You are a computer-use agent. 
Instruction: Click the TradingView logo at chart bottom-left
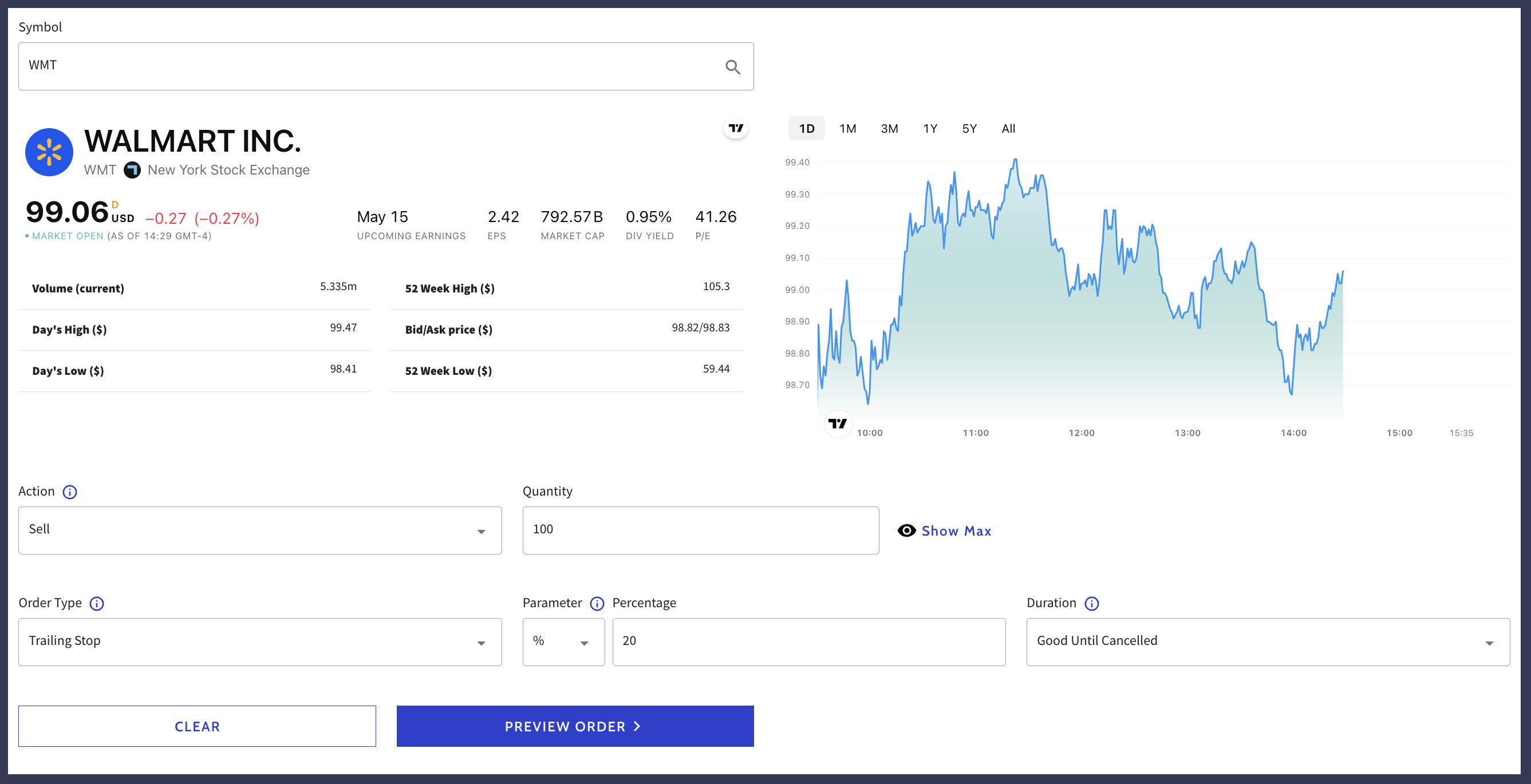(x=838, y=423)
